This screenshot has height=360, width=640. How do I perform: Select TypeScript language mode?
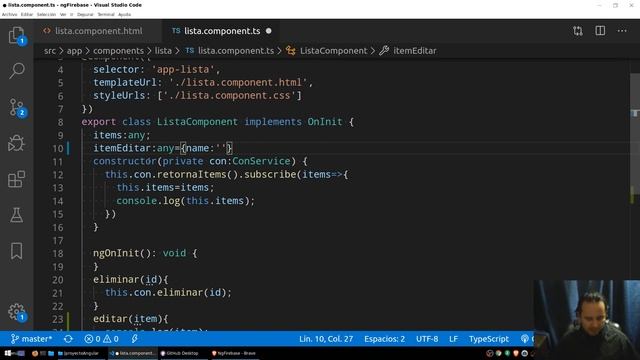pyautogui.click(x=489, y=339)
